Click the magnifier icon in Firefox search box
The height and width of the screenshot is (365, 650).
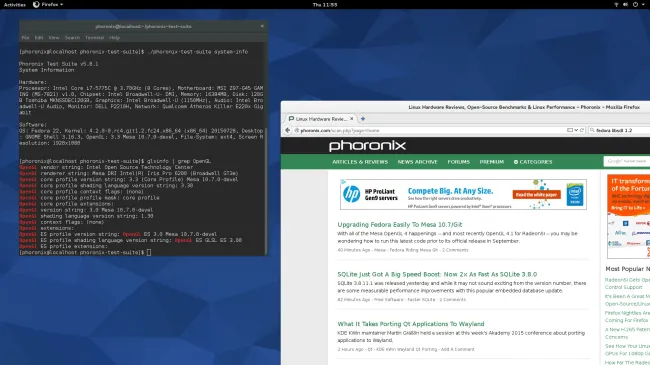coord(592,130)
